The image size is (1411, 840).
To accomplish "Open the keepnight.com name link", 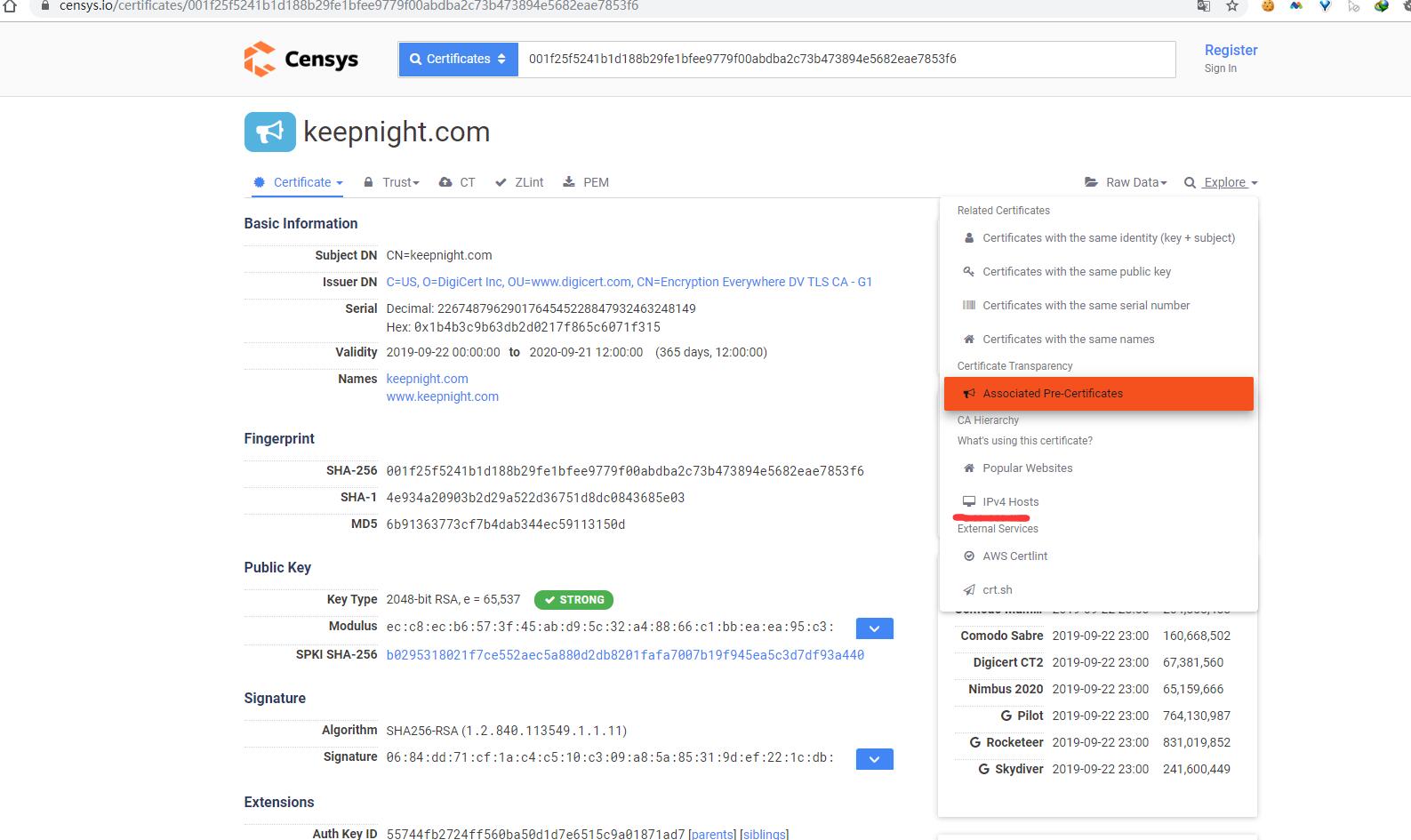I will pyautogui.click(x=427, y=379).
